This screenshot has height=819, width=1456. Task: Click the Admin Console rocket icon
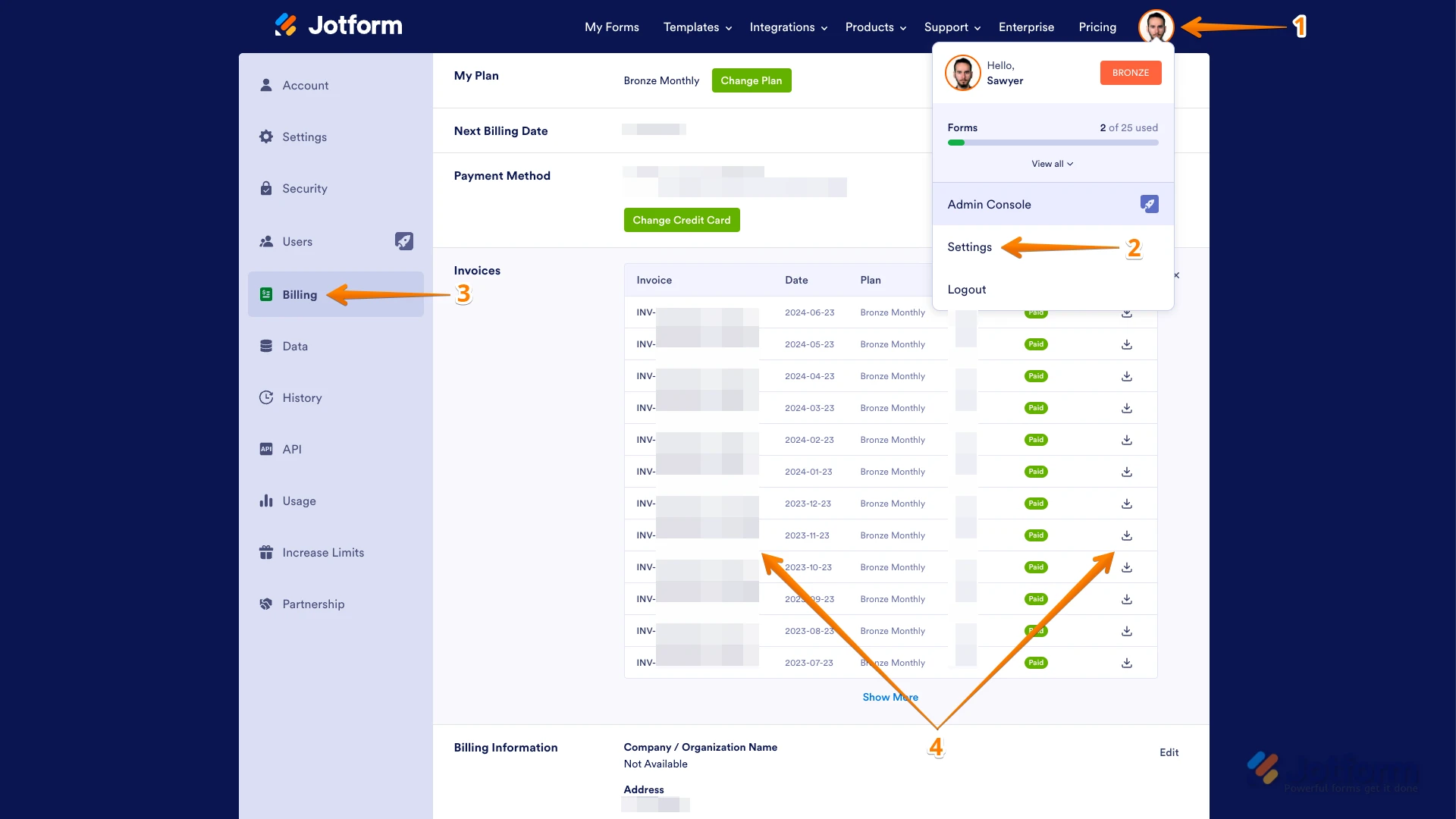(1149, 204)
